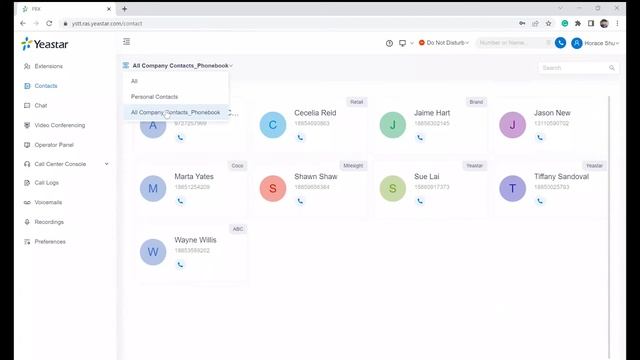Open the All Company Contacts_Phonebook dropdown
The width and height of the screenshot is (640, 360).
(178, 65)
